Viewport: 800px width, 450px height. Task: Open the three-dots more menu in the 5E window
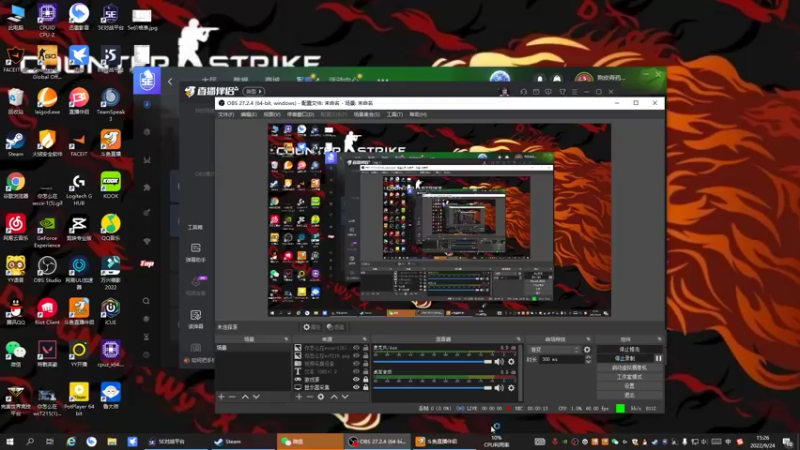tap(383, 80)
